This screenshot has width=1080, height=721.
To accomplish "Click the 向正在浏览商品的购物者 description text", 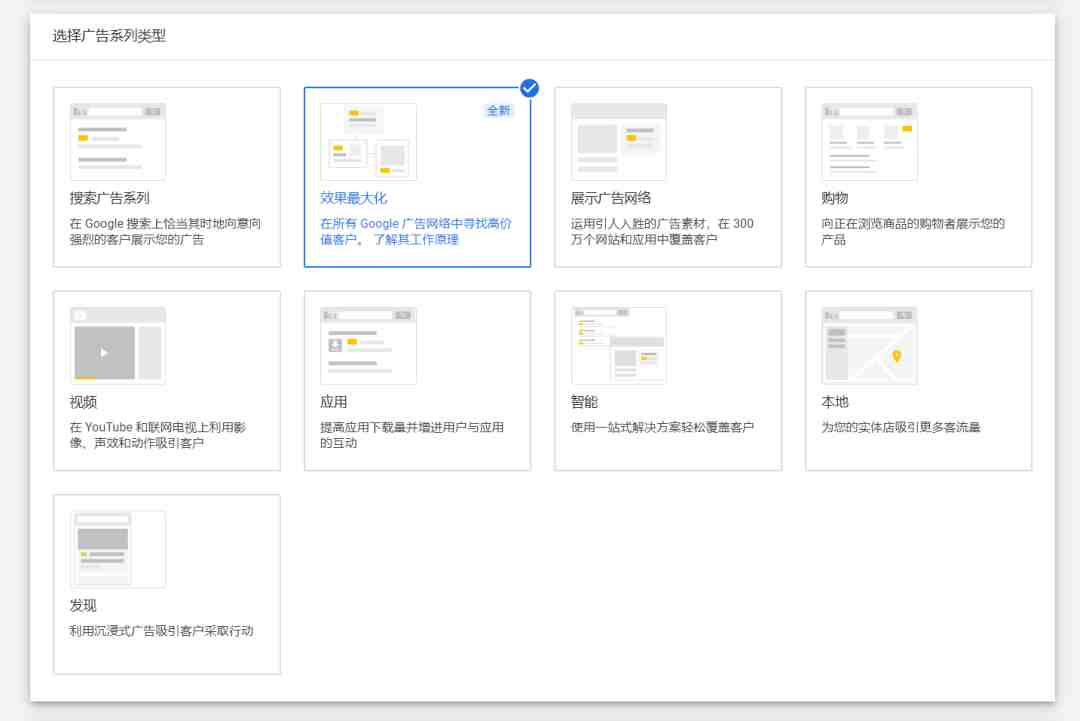I will pyautogui.click(x=913, y=231).
